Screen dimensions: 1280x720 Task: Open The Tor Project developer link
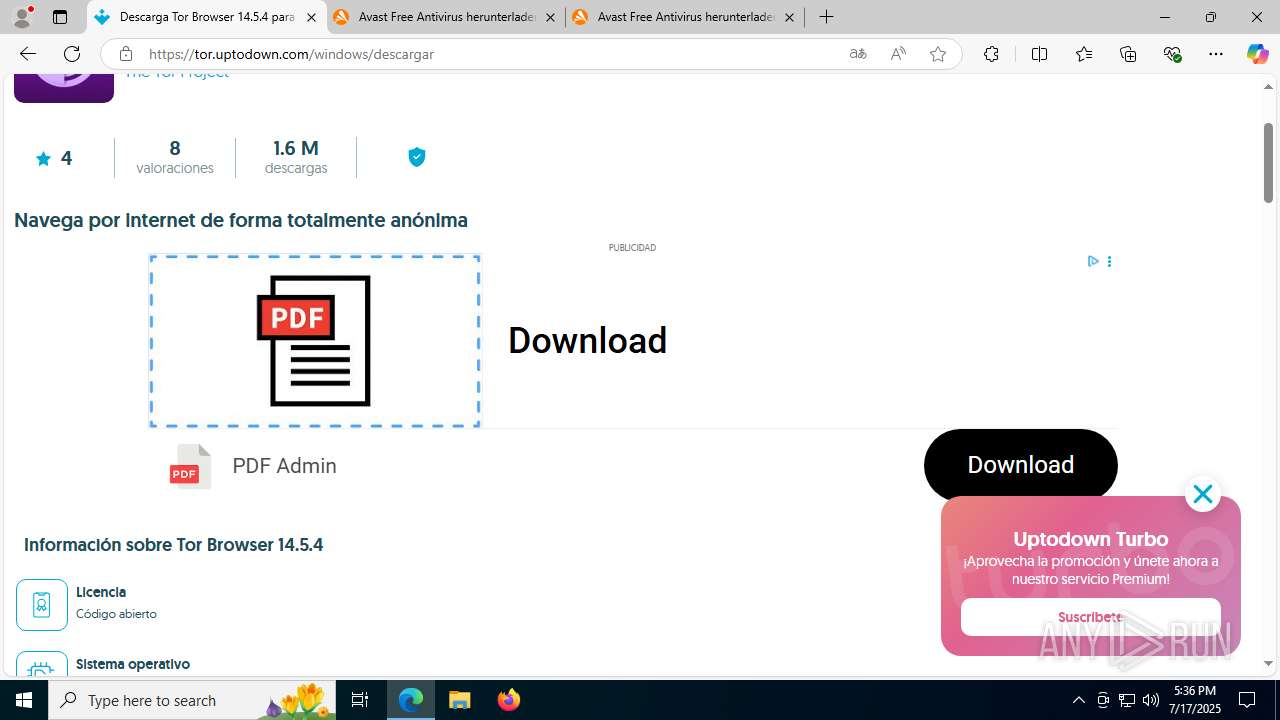point(177,75)
